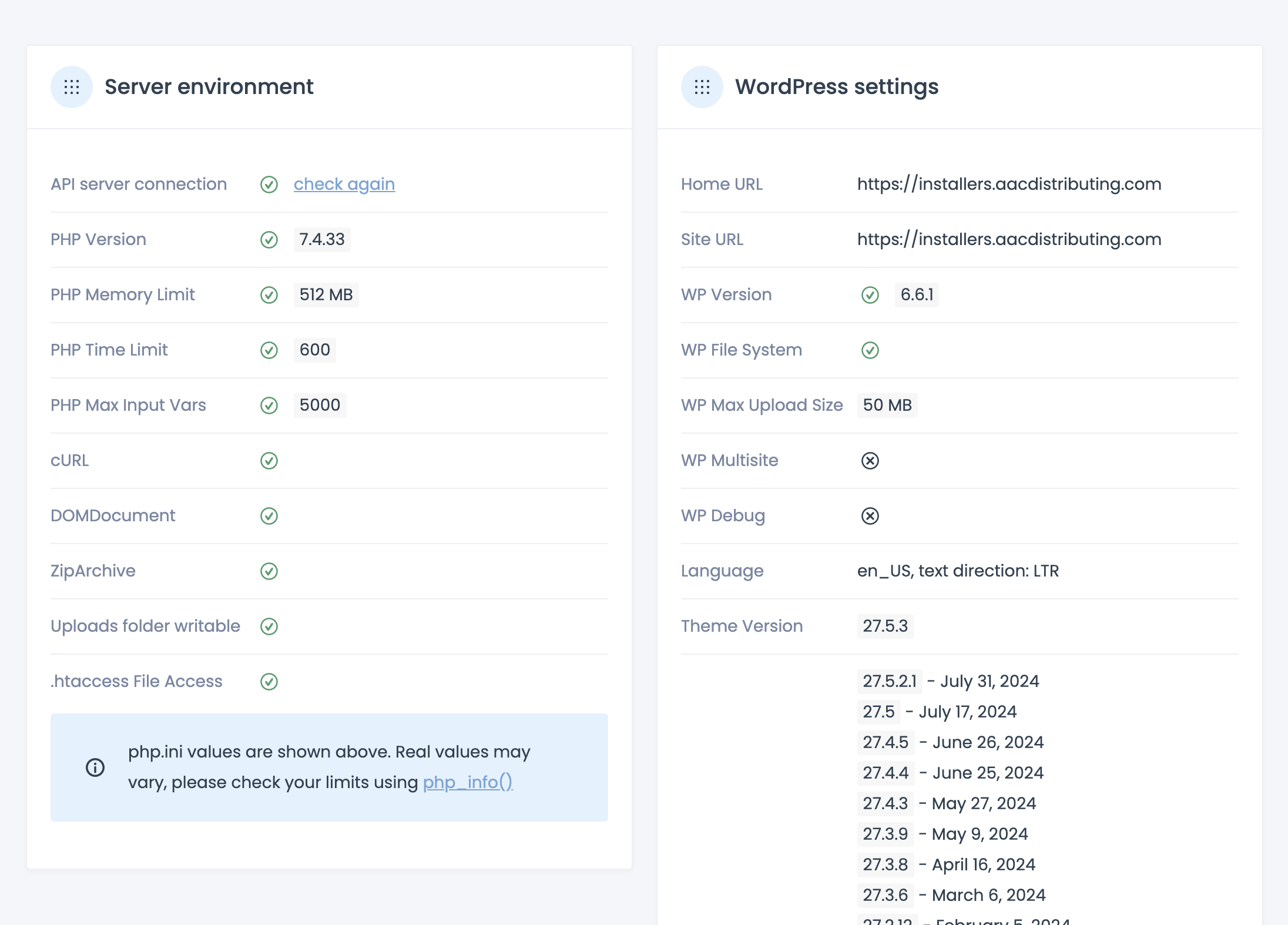Click check icon in DOMDocument row

[x=269, y=516]
